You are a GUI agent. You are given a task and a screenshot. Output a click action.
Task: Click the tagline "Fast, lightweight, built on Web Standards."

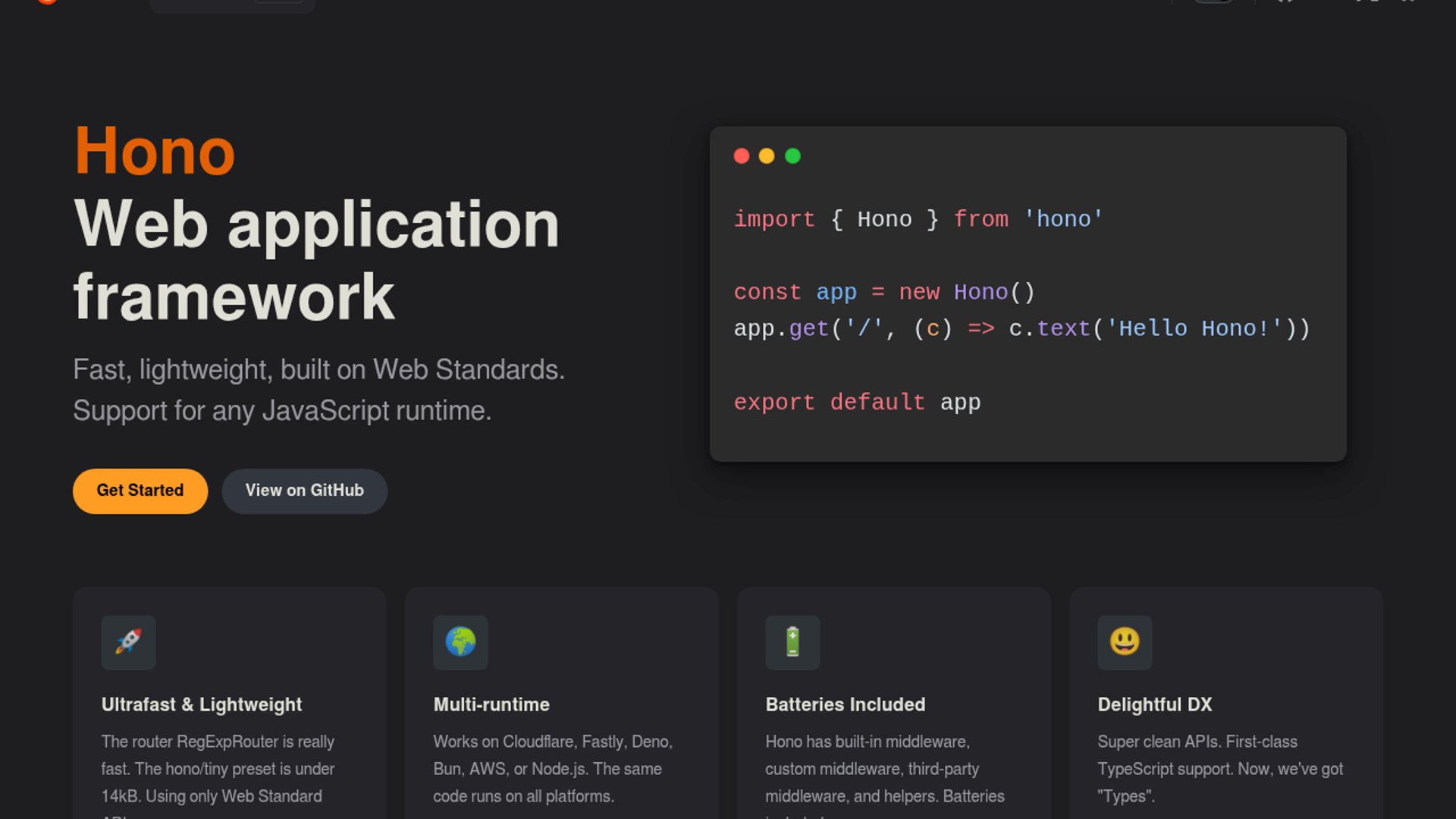click(318, 369)
